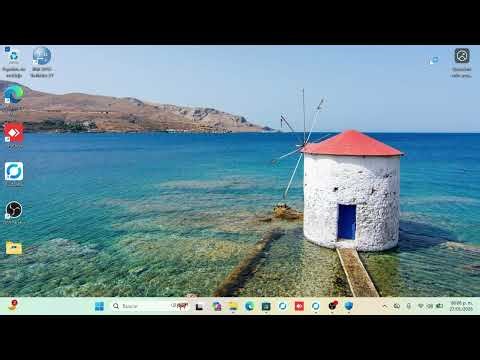Expand the hidden system tray icons chevron
This screenshot has width=480, height=360.
click(385, 306)
